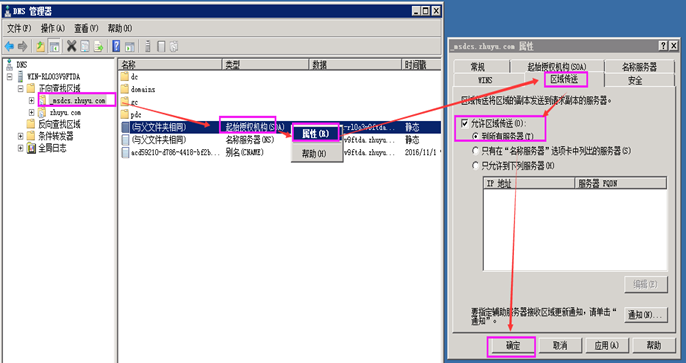Screen dimensions: 686x363
Task: Click the 通知(N)... button
Action: 646,315
